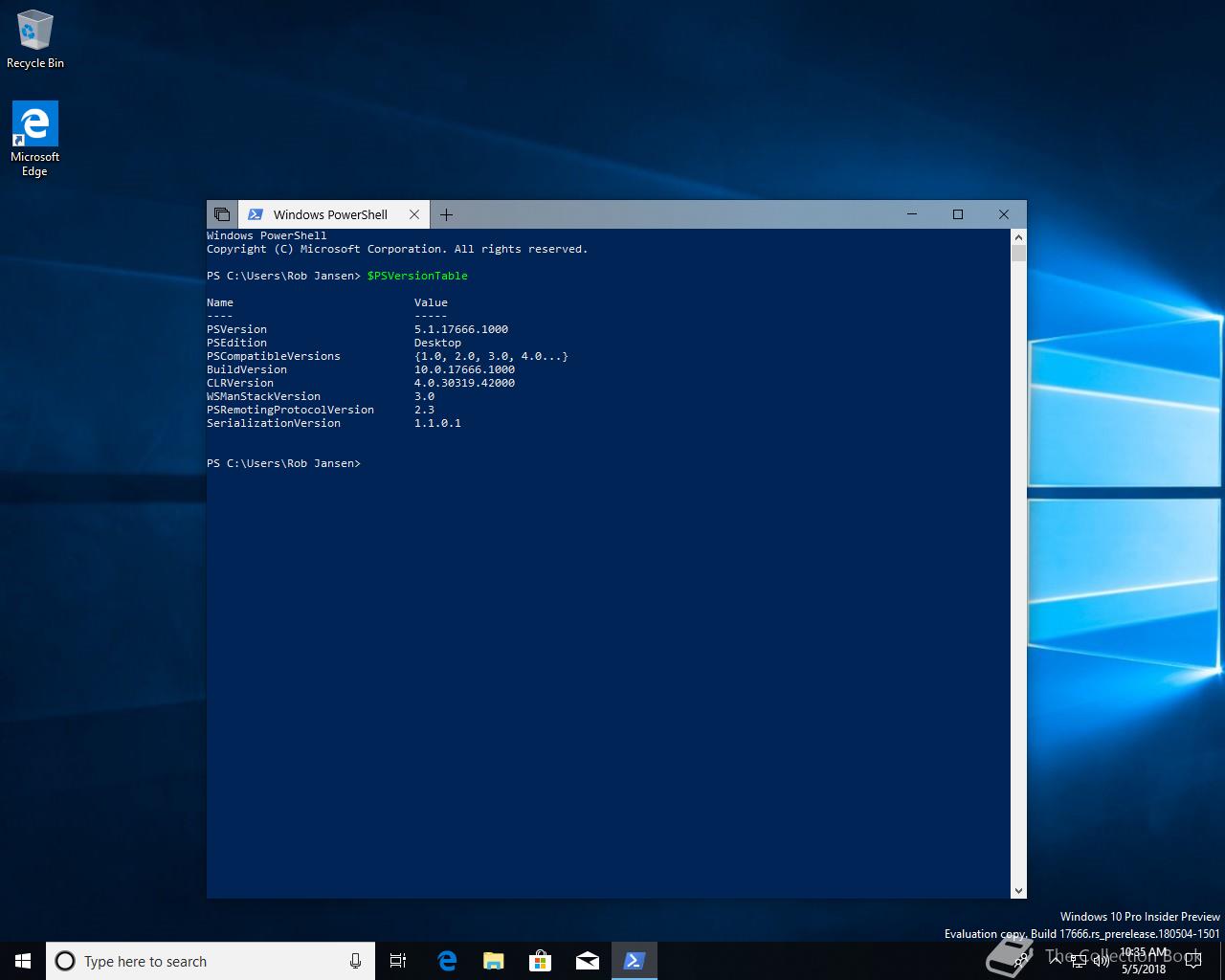Open the Windows Start menu
The image size is (1225, 980).
click(23, 961)
